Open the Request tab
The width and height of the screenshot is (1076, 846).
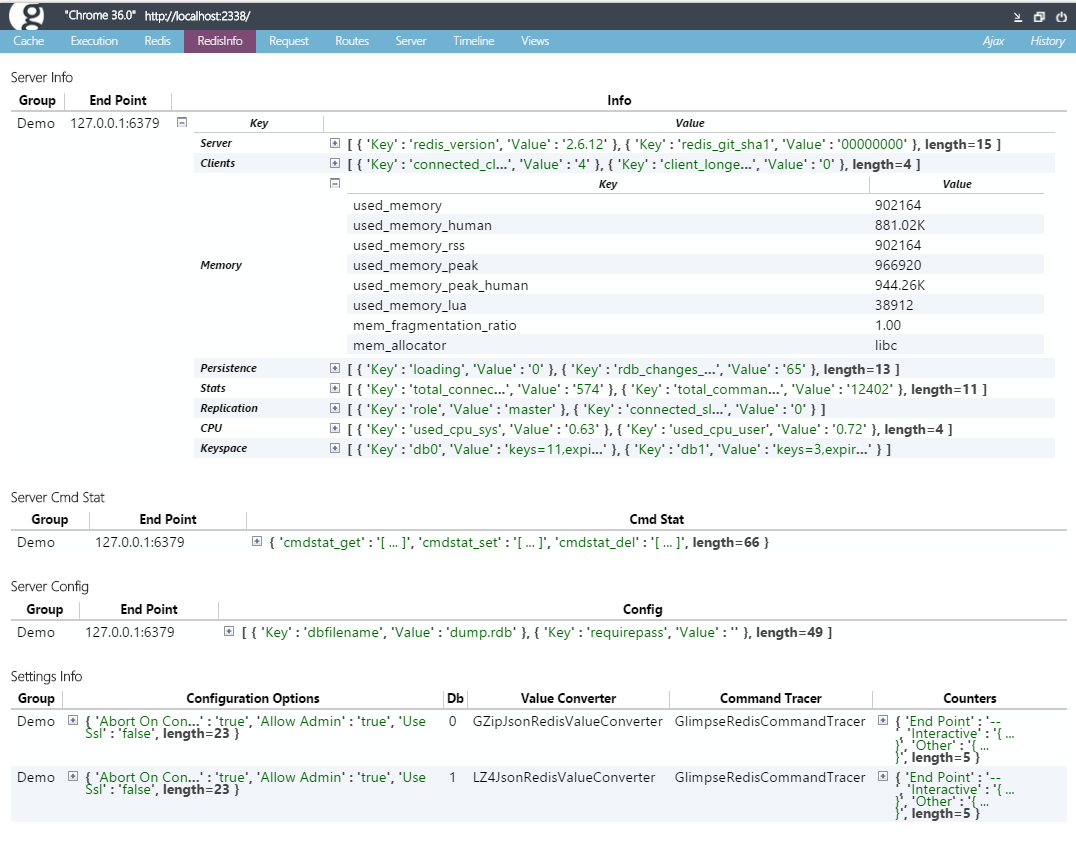tap(288, 41)
